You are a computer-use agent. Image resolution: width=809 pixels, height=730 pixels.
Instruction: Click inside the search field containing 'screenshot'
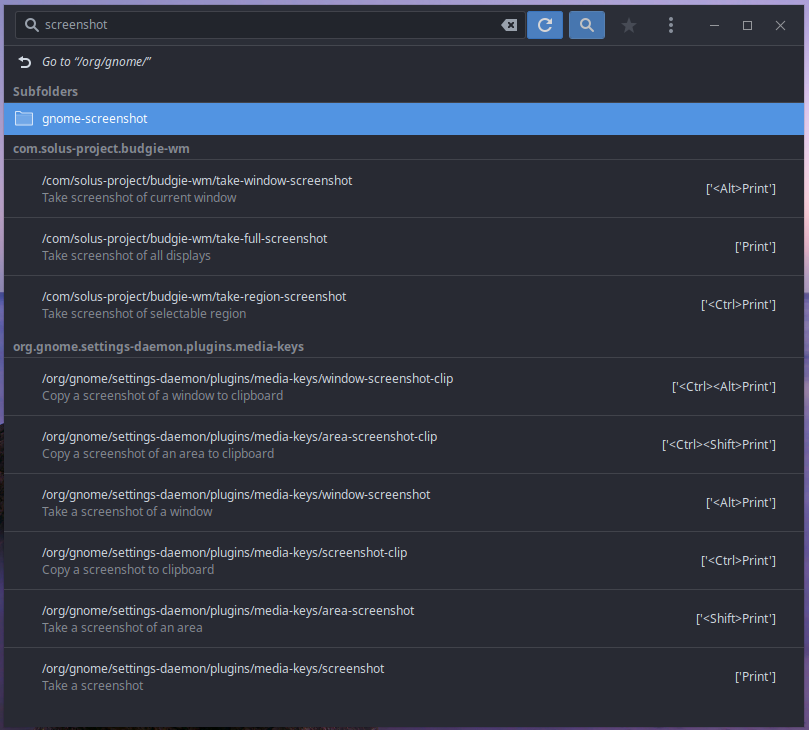[260, 25]
